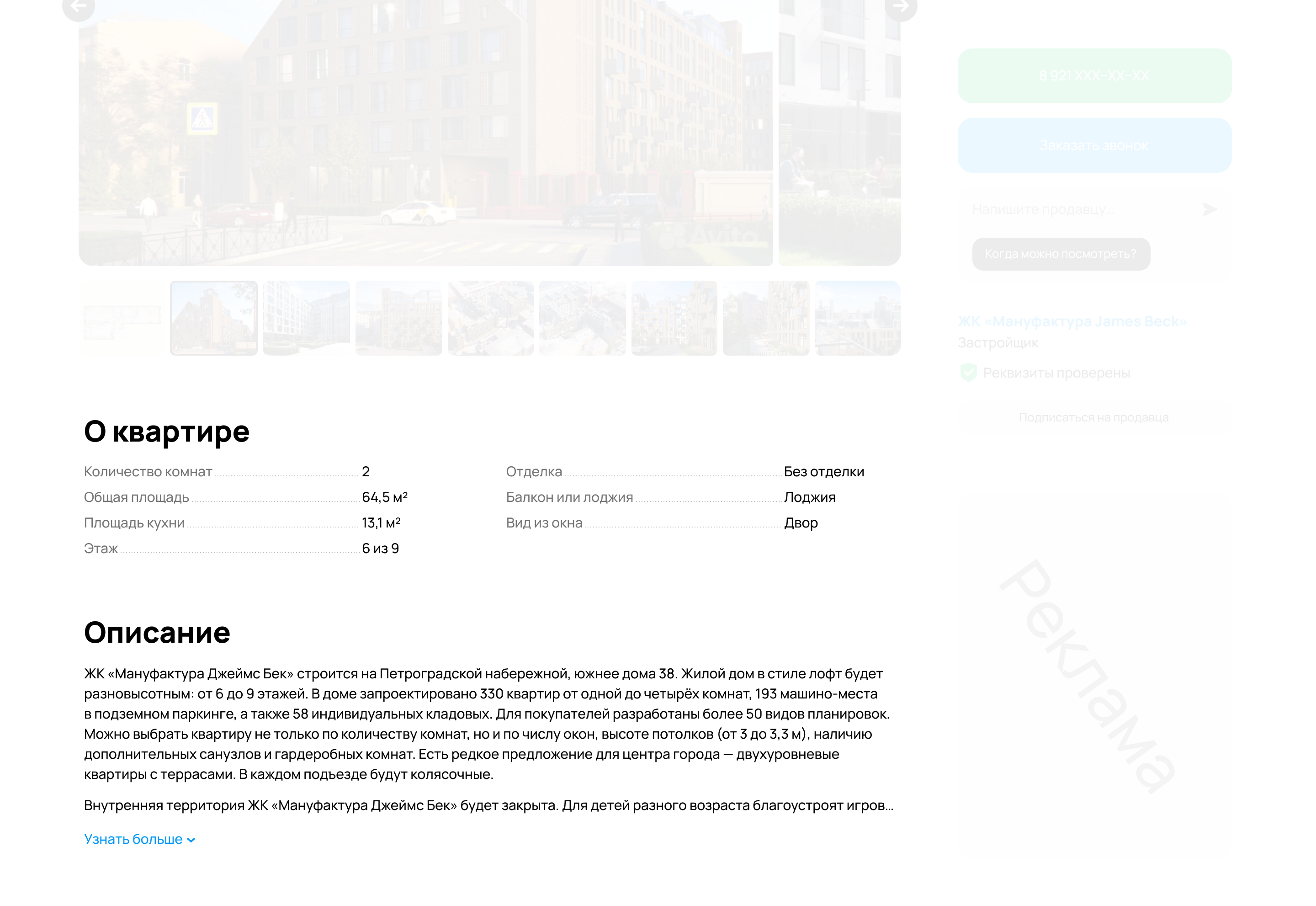The width and height of the screenshot is (1316, 906).
Task: Open the main building photo
Action: pos(425,133)
